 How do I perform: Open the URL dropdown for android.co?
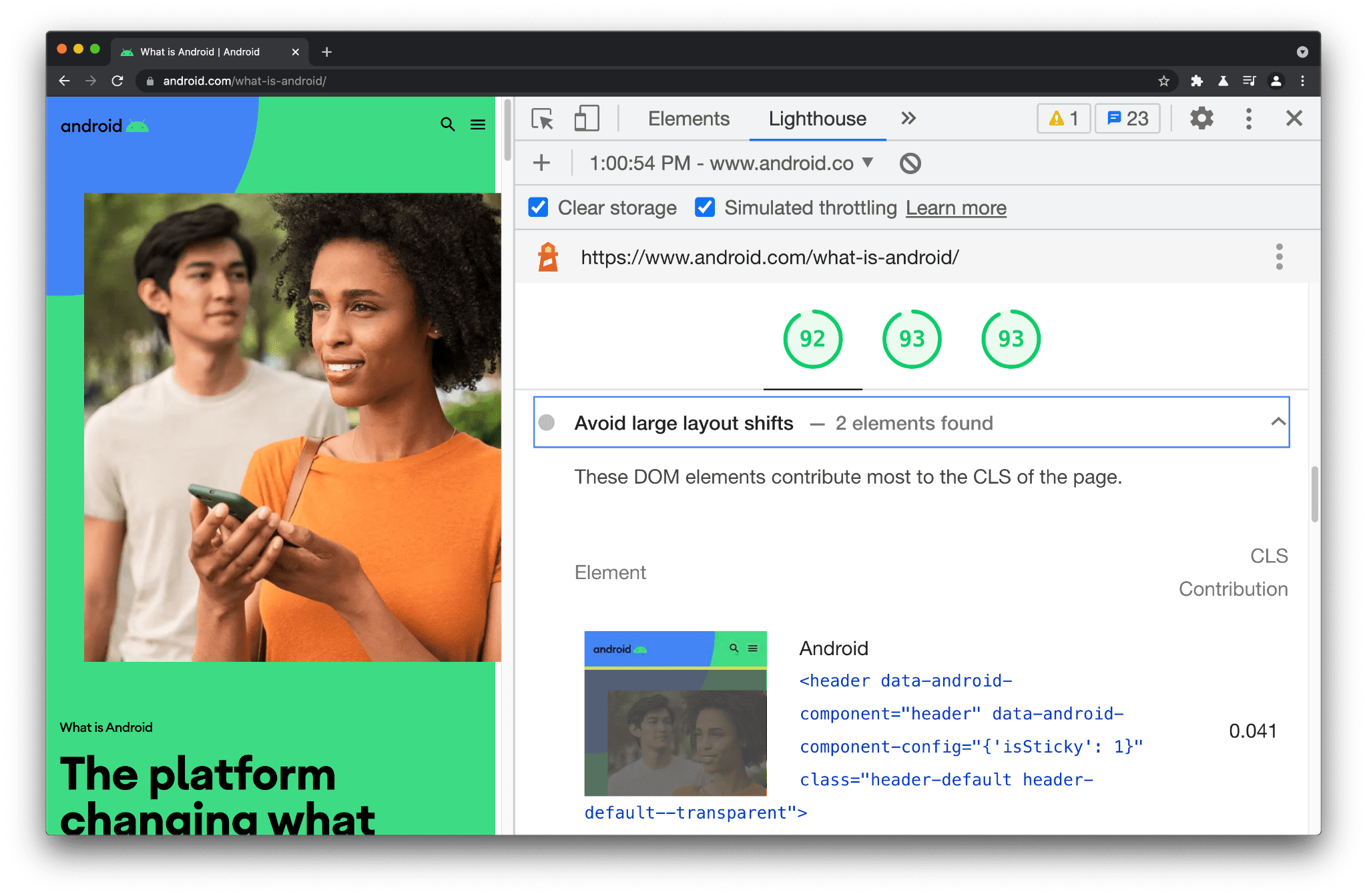click(866, 164)
